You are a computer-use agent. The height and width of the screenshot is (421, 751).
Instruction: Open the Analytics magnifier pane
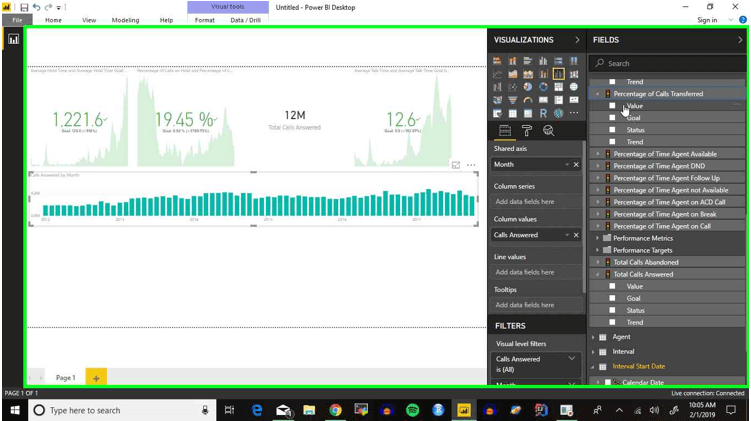coord(548,130)
